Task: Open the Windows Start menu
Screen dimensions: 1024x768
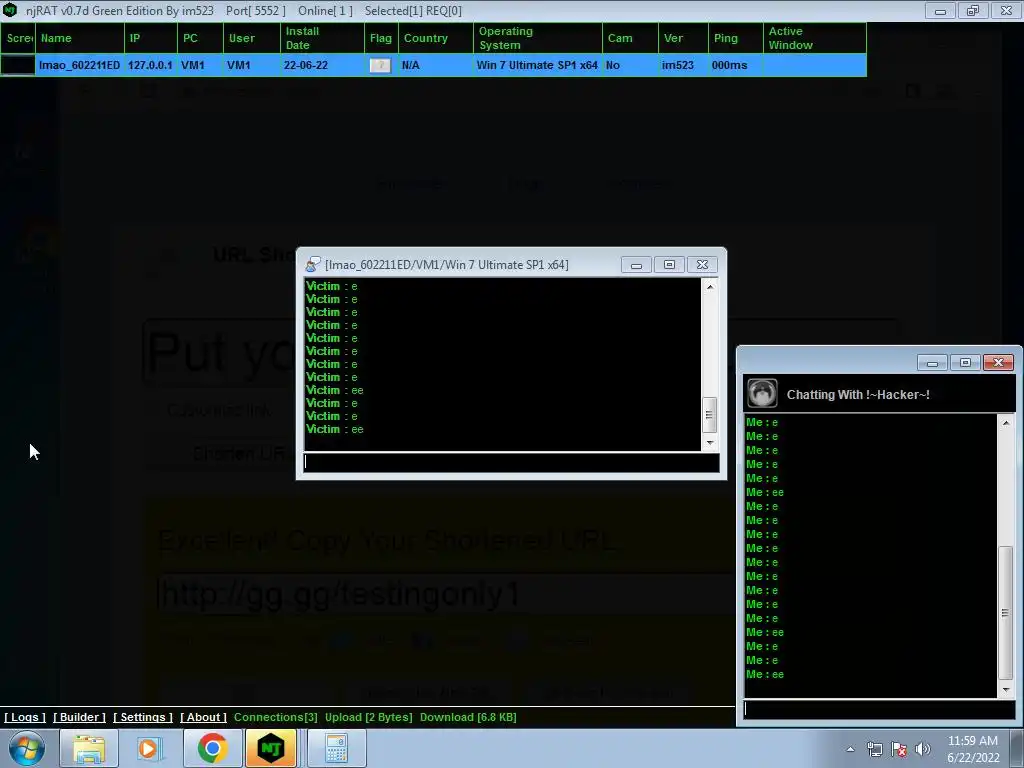Action: coord(26,748)
